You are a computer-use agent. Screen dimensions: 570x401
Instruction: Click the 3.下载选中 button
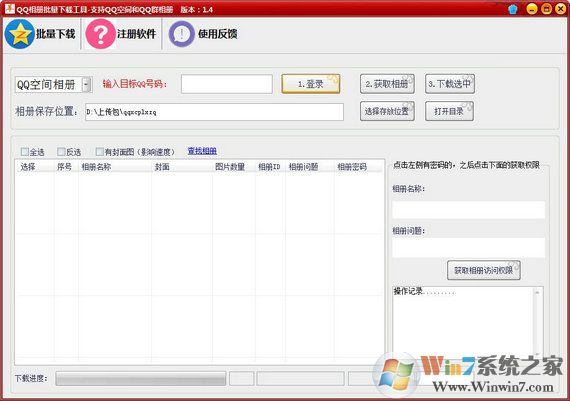450,84
